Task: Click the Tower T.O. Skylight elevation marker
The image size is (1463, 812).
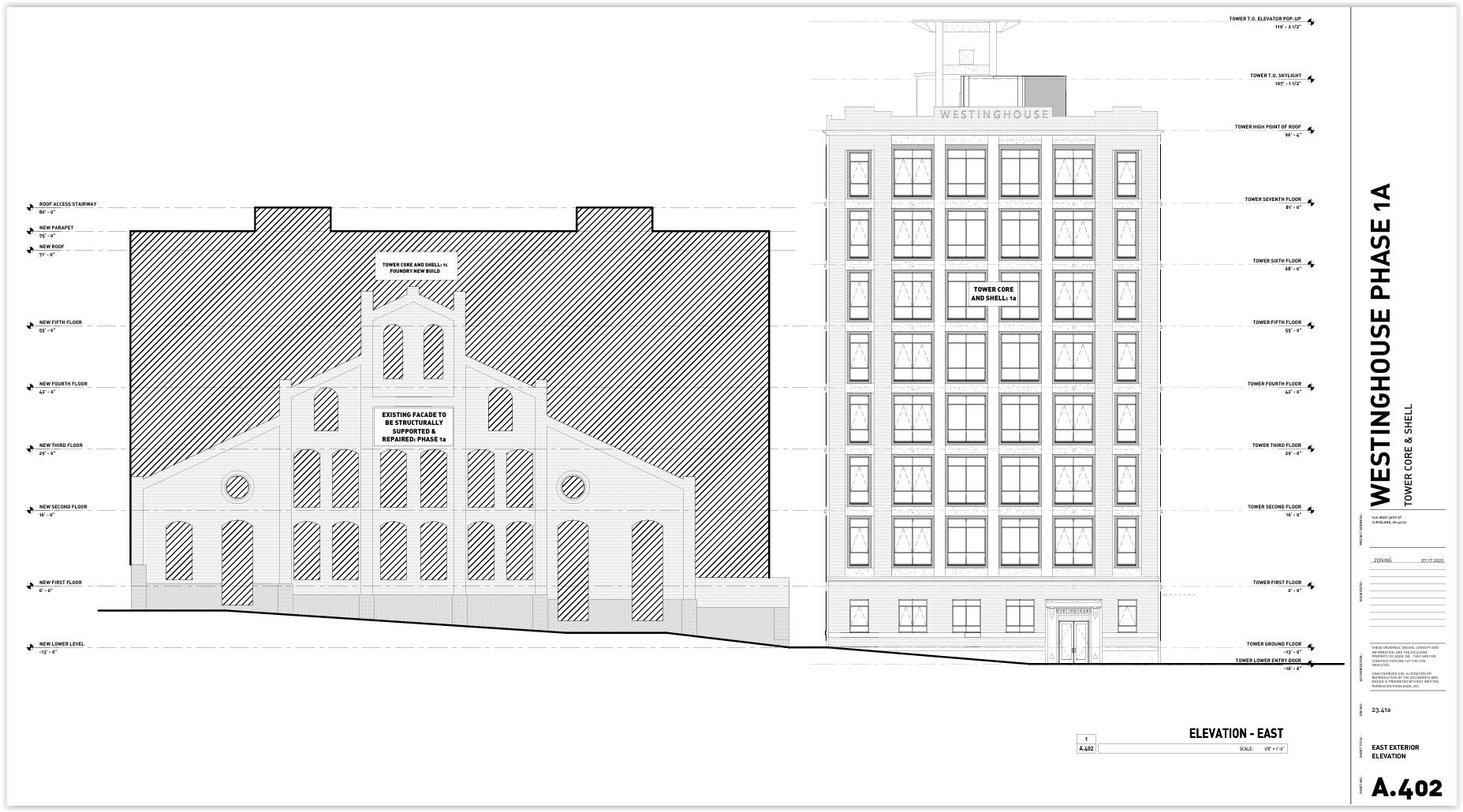Action: [1311, 80]
